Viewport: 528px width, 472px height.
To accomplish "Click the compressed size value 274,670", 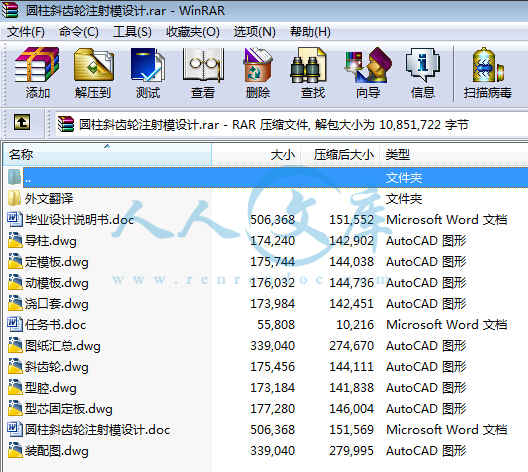I will coord(352,346).
